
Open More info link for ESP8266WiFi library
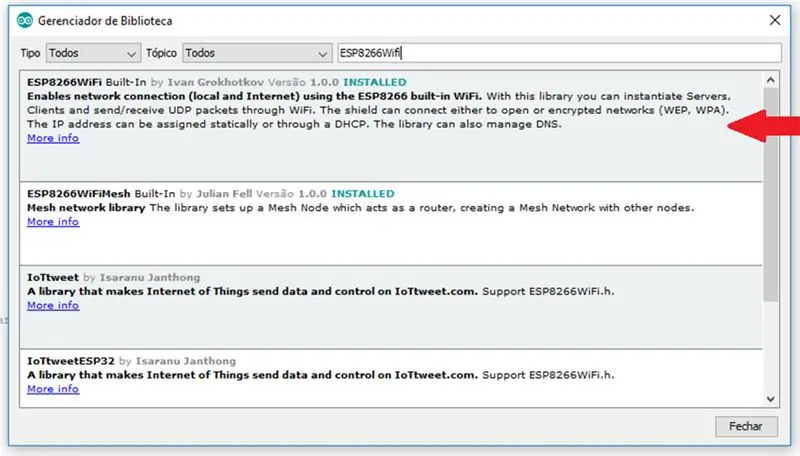(53, 138)
